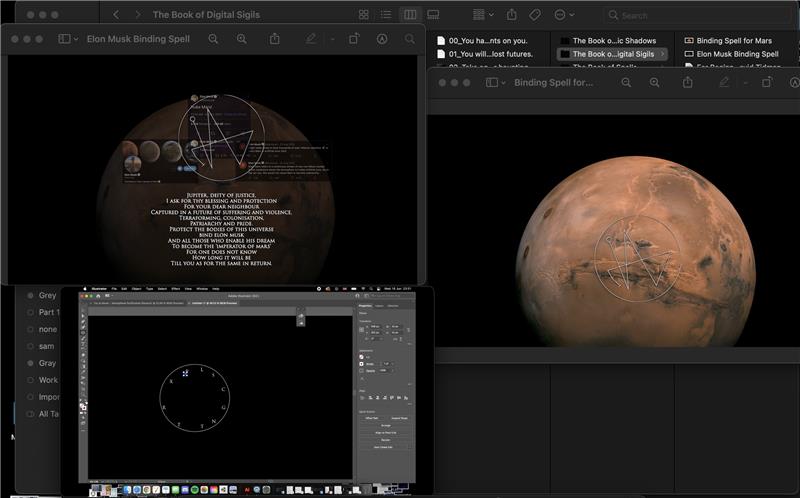Click the Finder tags icon in toolbar
Image resolution: width=800 pixels, height=498 pixels.
pos(535,15)
